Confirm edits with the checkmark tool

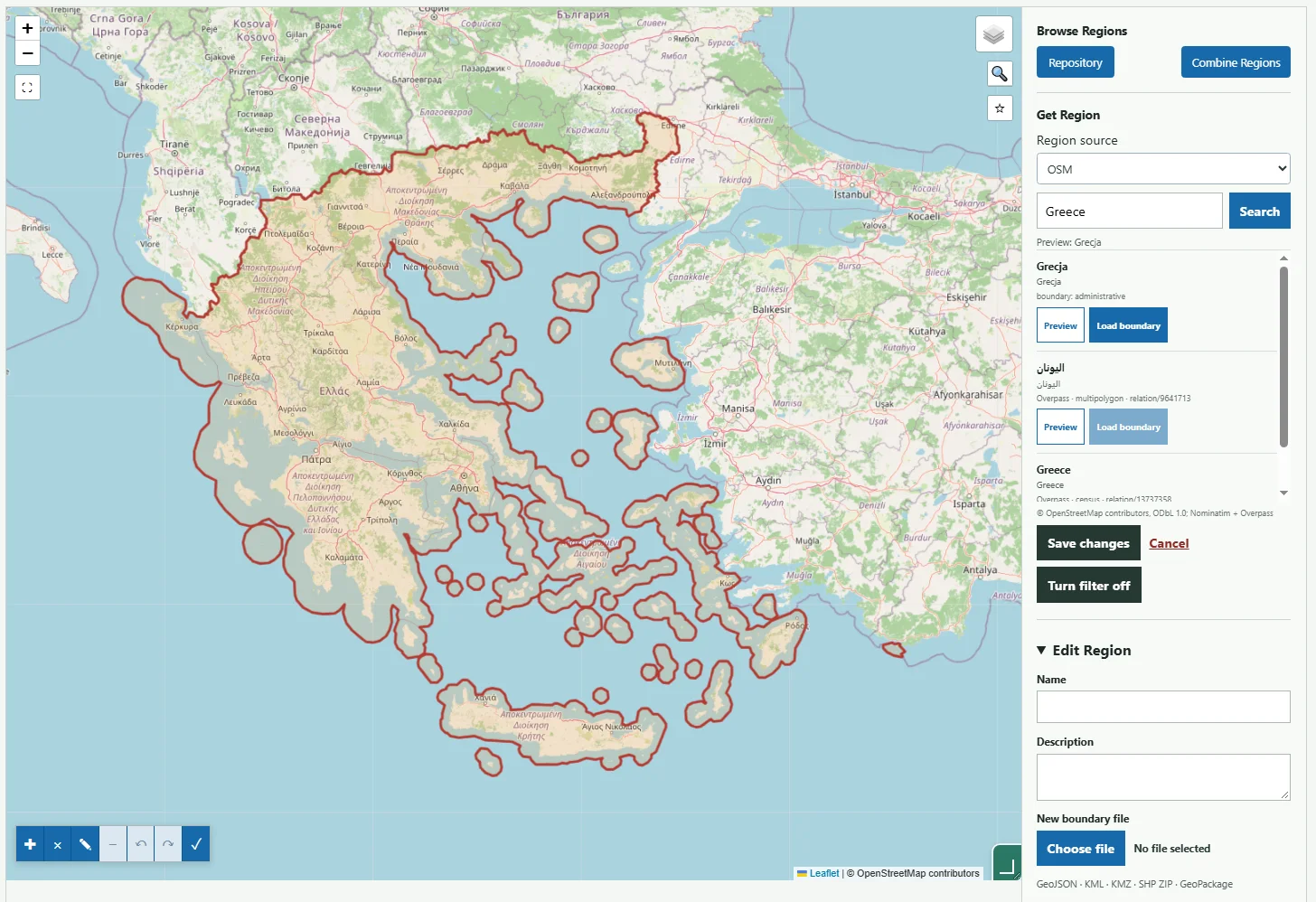(x=196, y=844)
